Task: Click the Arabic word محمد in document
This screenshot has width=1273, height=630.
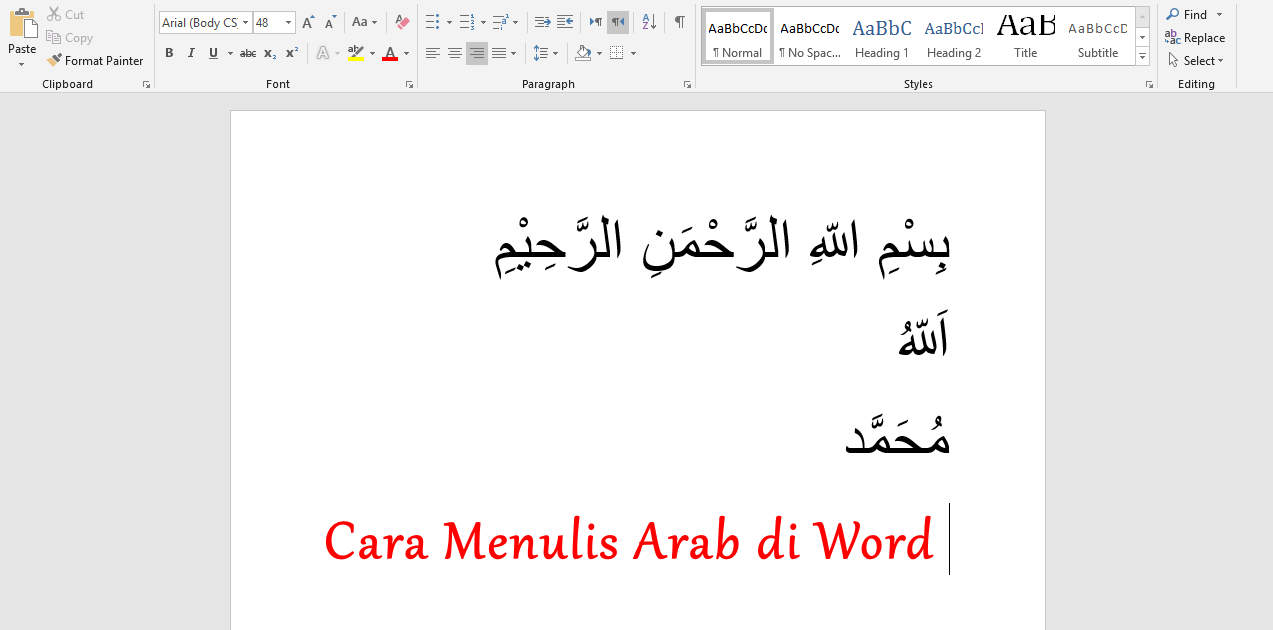Action: coord(898,437)
